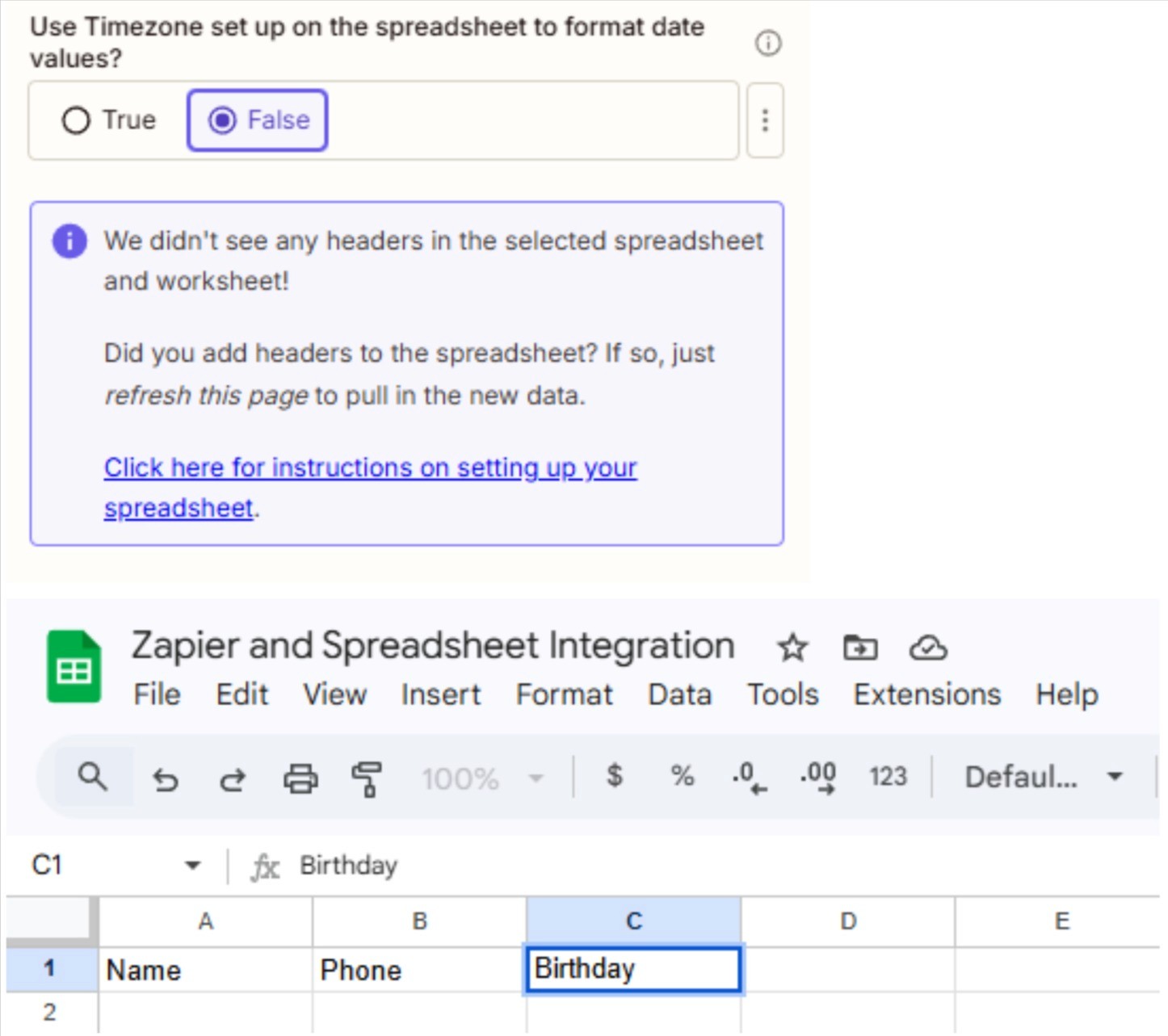The height and width of the screenshot is (1036, 1168).
Task: Open the Tools menu
Action: [783, 694]
